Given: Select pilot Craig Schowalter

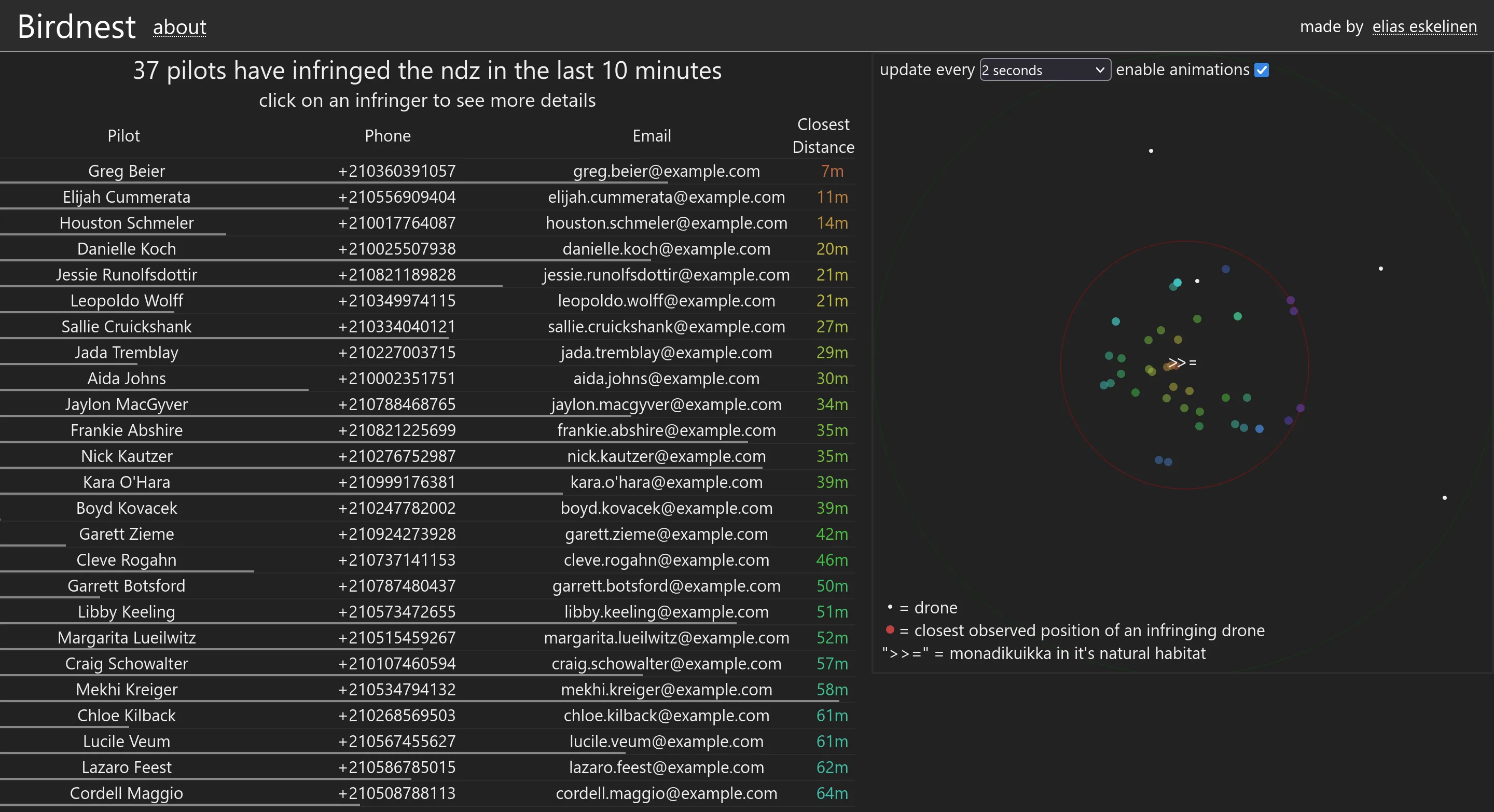Looking at the screenshot, I should pos(127,664).
